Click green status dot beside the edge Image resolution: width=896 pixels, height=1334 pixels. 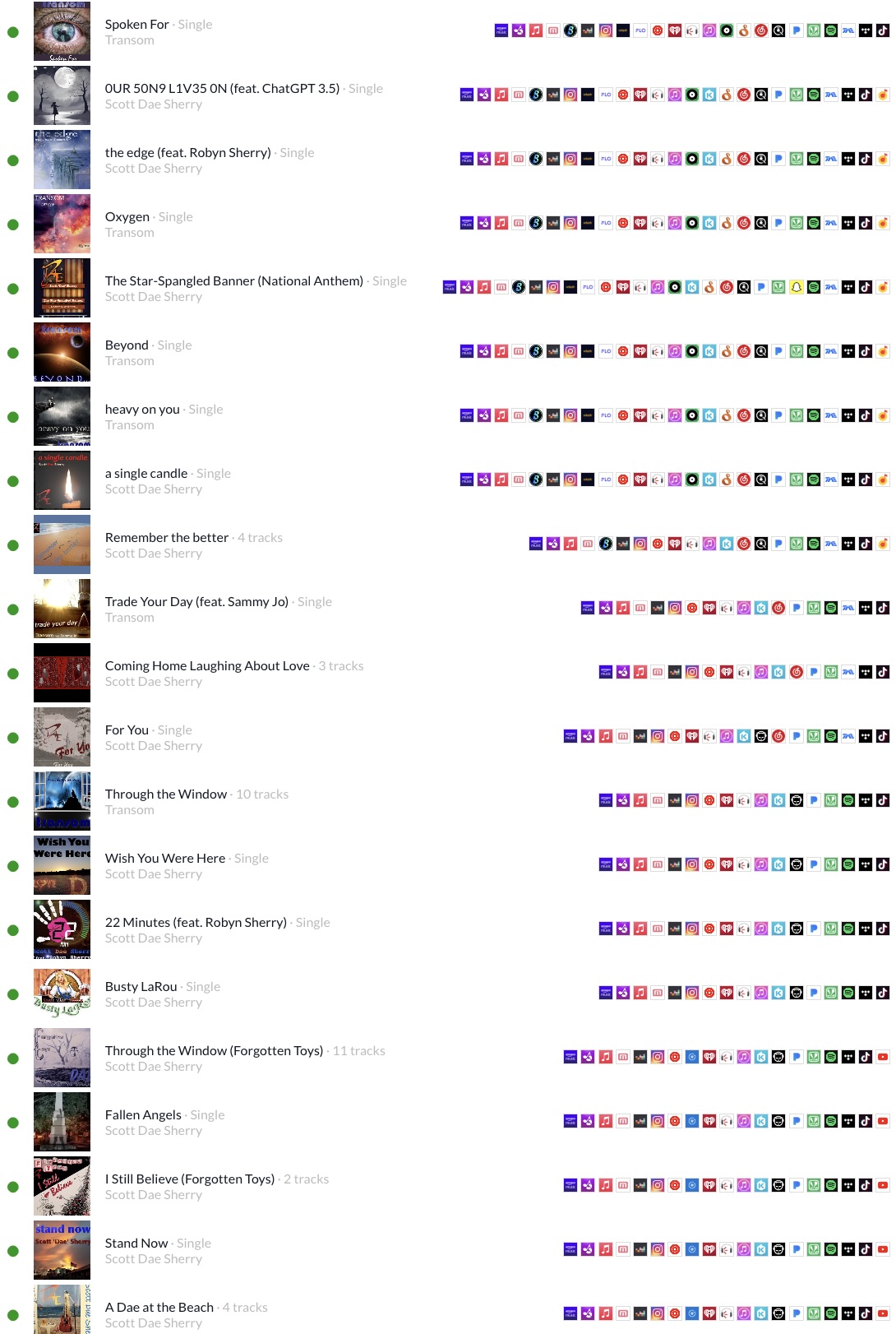pyautogui.click(x=13, y=160)
